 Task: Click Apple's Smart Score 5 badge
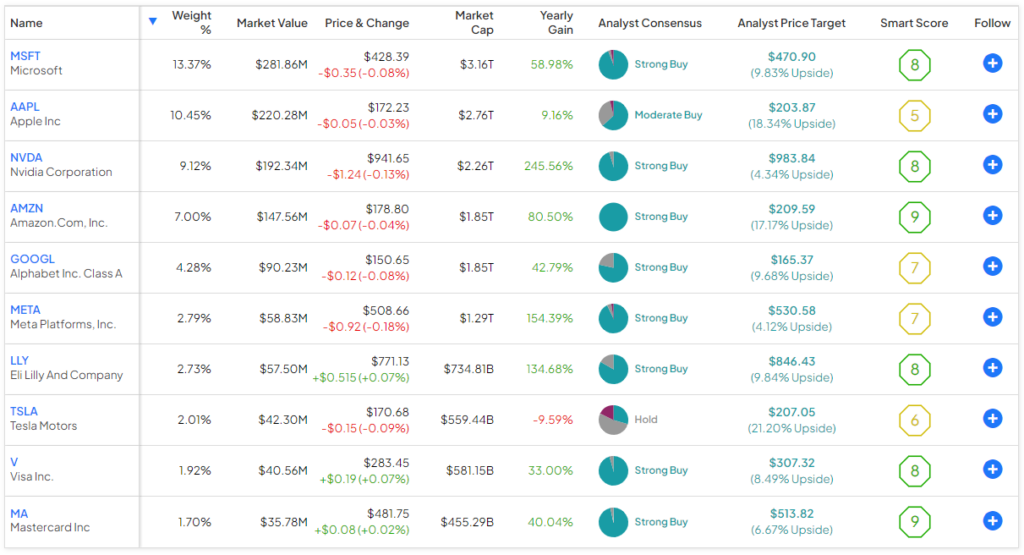914,116
